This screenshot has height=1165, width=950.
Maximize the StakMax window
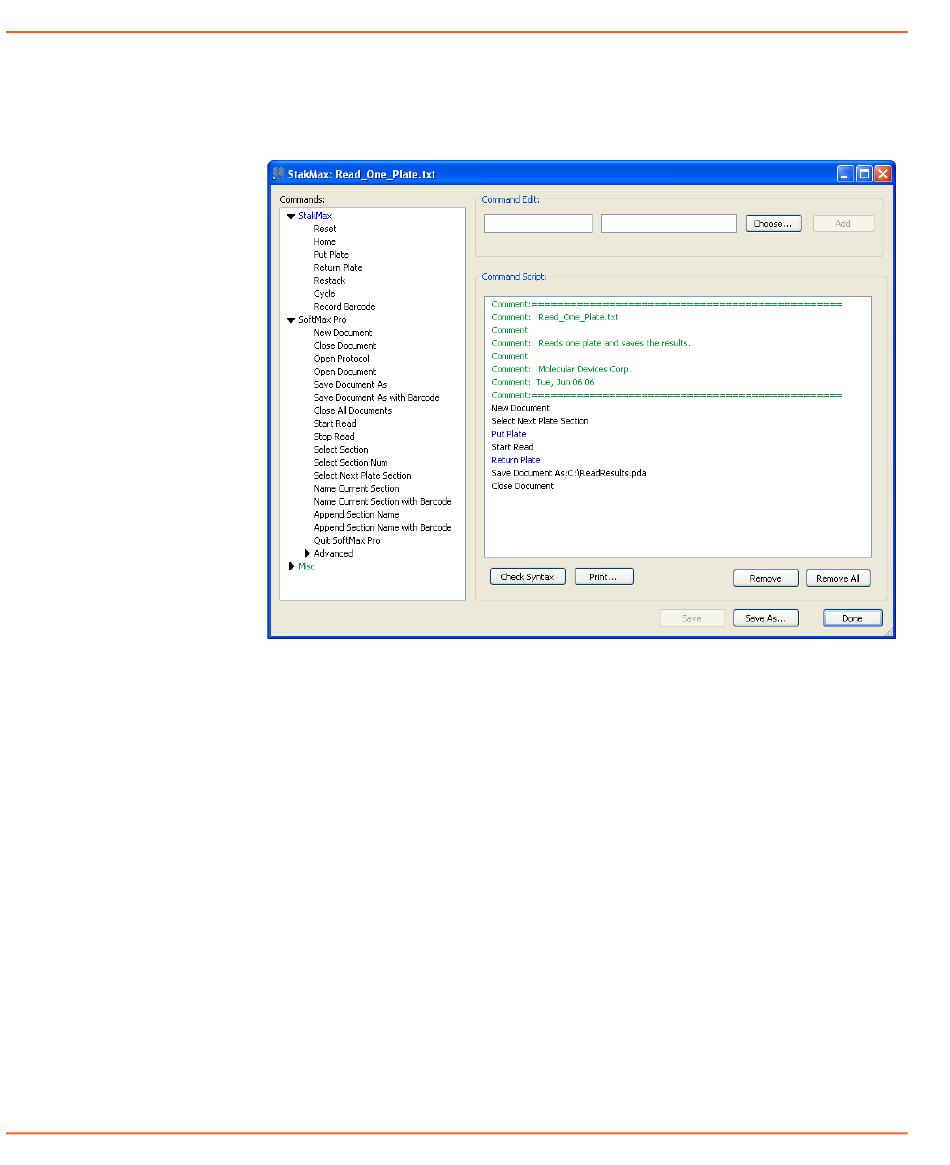tap(864, 174)
